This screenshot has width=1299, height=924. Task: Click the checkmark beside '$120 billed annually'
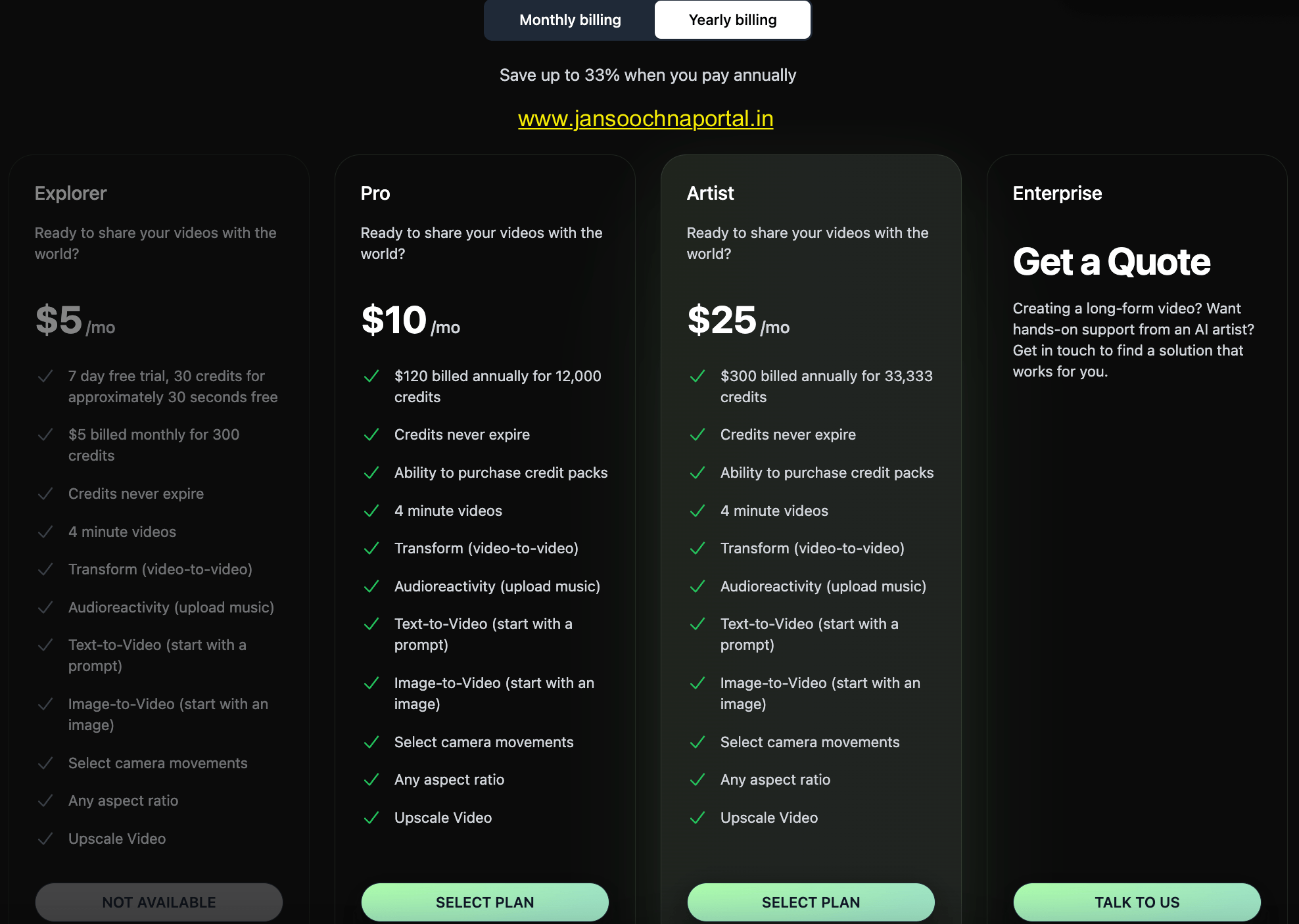click(x=371, y=376)
